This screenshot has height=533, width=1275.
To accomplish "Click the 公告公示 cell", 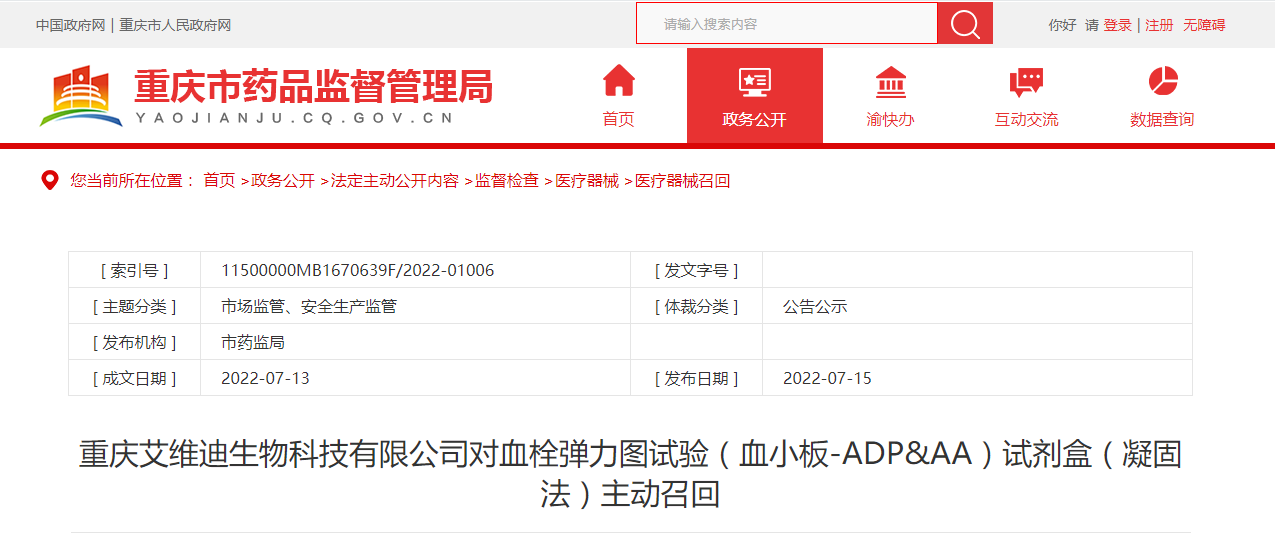I will pyautogui.click(x=815, y=306).
